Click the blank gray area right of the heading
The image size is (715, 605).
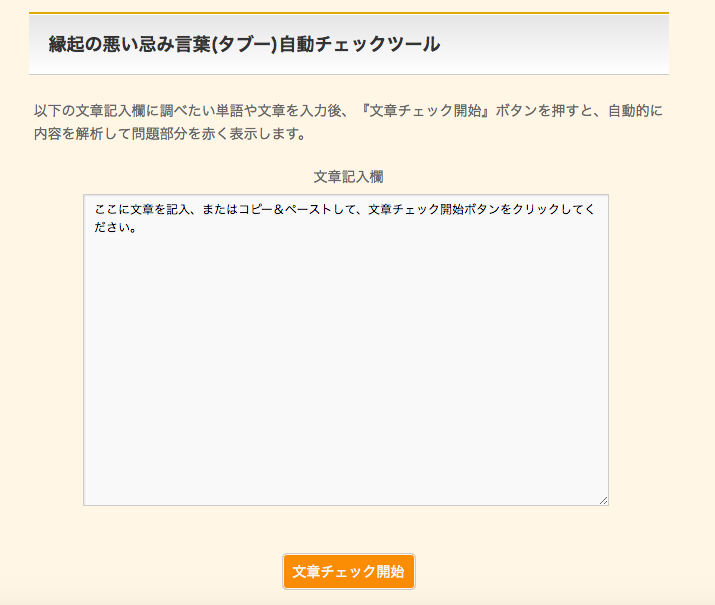[560, 44]
